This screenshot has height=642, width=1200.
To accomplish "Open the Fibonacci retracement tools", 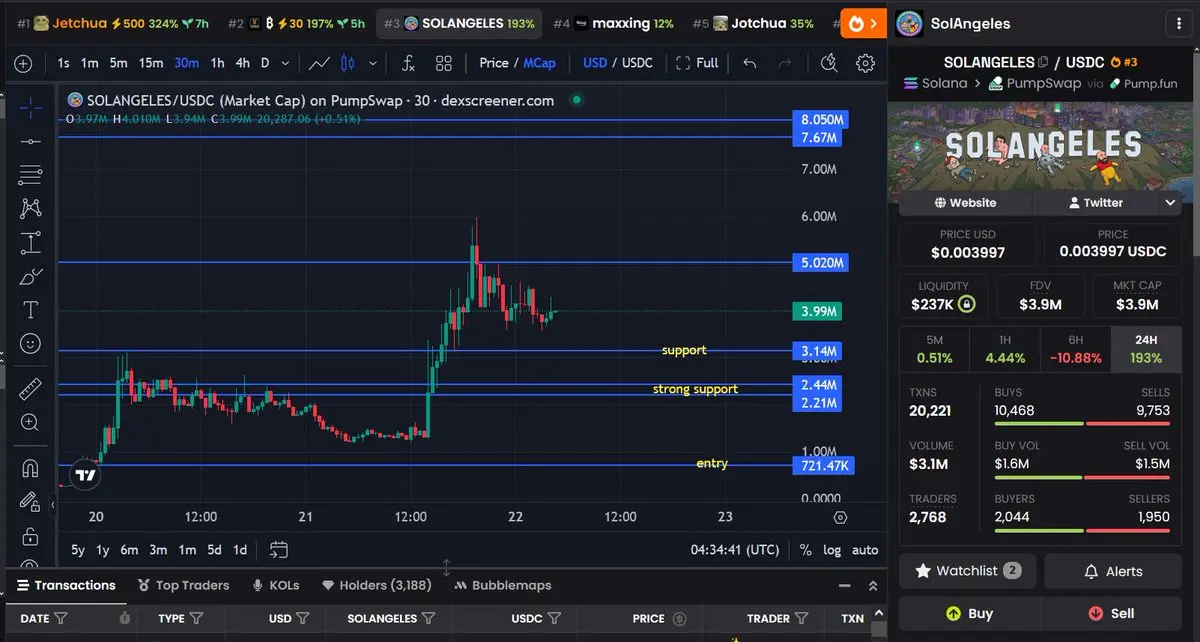I will click(31, 174).
